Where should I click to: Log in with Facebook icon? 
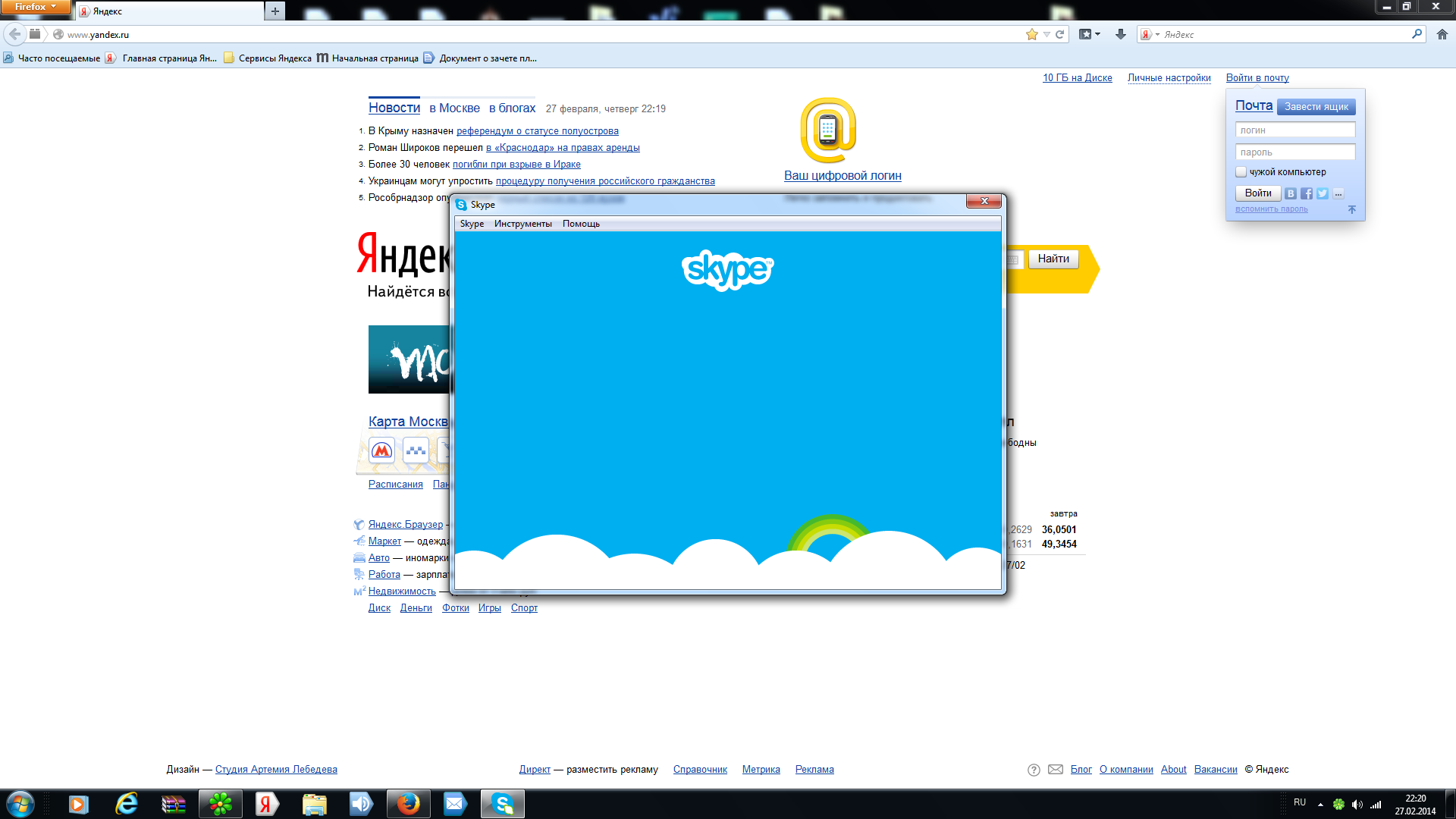coord(1306,194)
